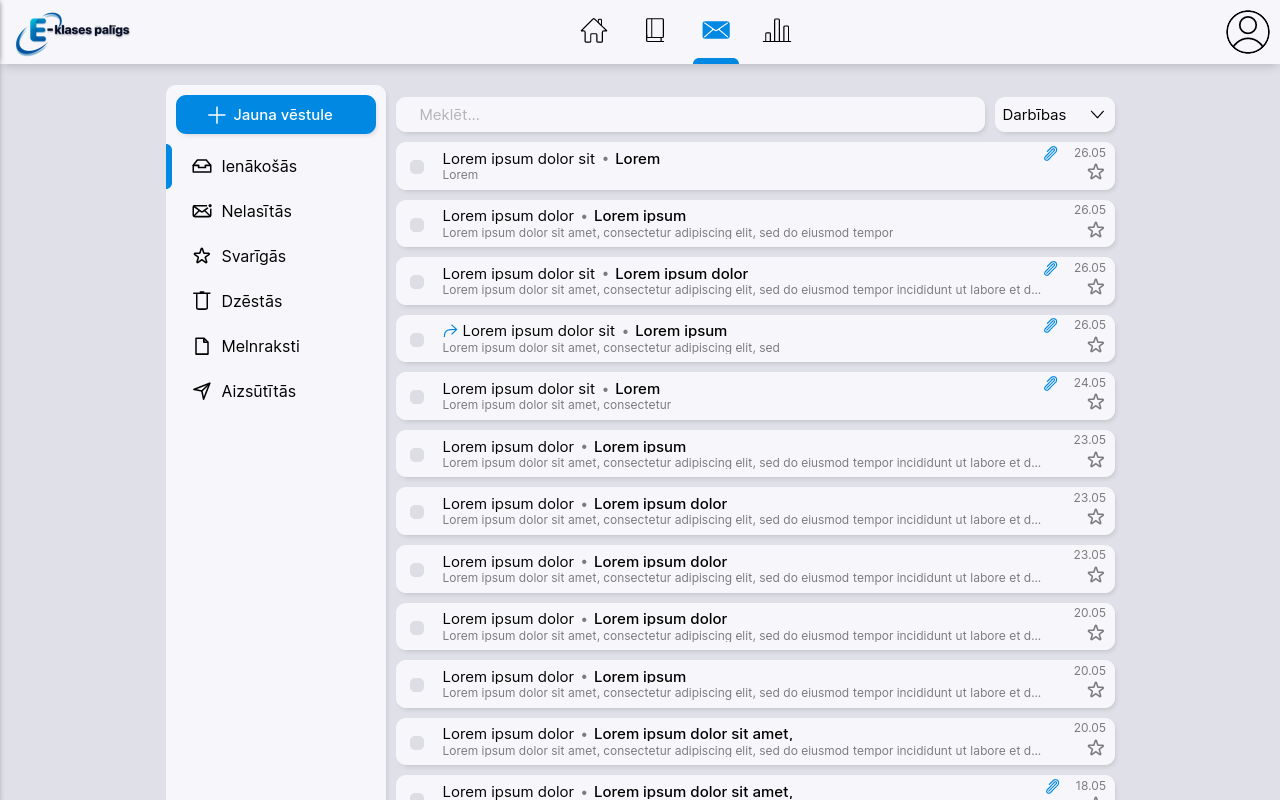Check the last 20.05 message checkbox

point(417,743)
